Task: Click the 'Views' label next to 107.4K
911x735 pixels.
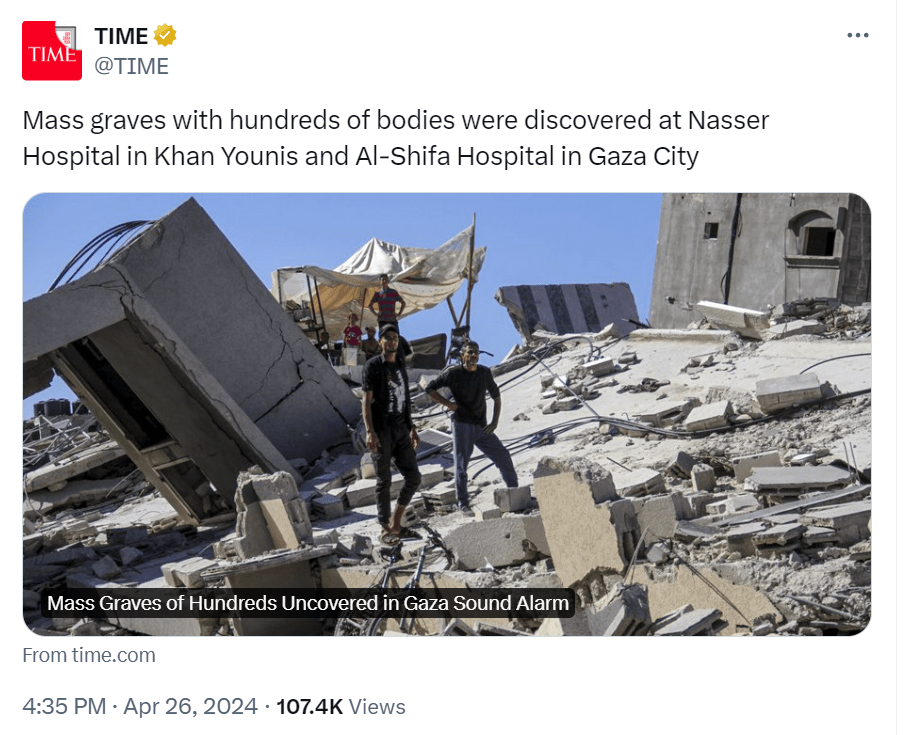Action: (376, 707)
